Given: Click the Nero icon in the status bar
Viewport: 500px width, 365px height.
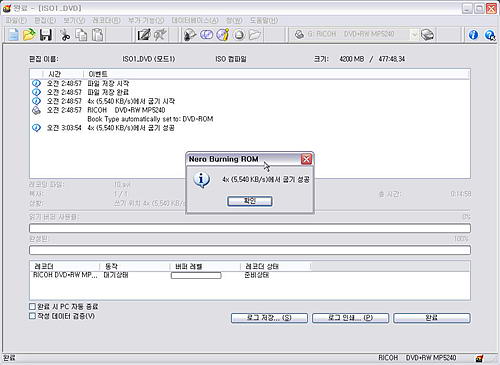Looking at the screenshot, I should point(479,358).
